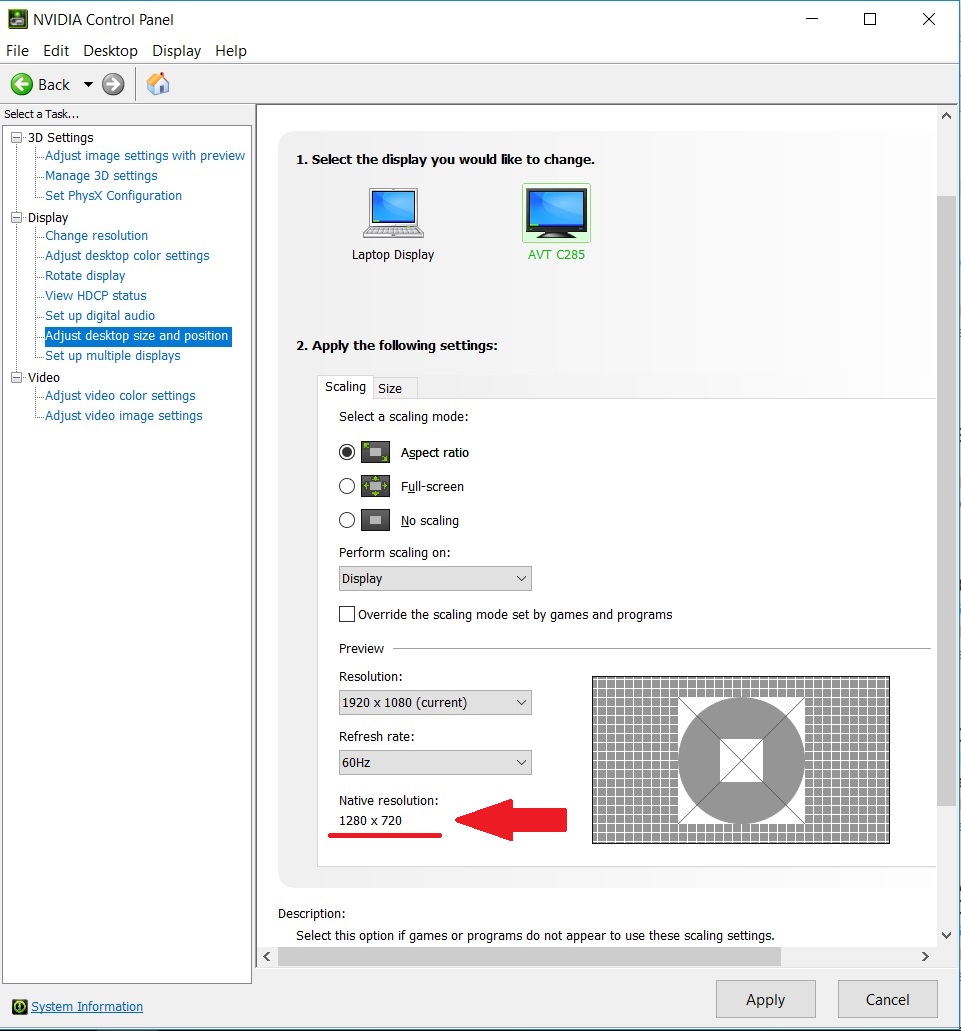This screenshot has height=1031, width=961.
Task: Open the System Information link
Action: [87, 1007]
